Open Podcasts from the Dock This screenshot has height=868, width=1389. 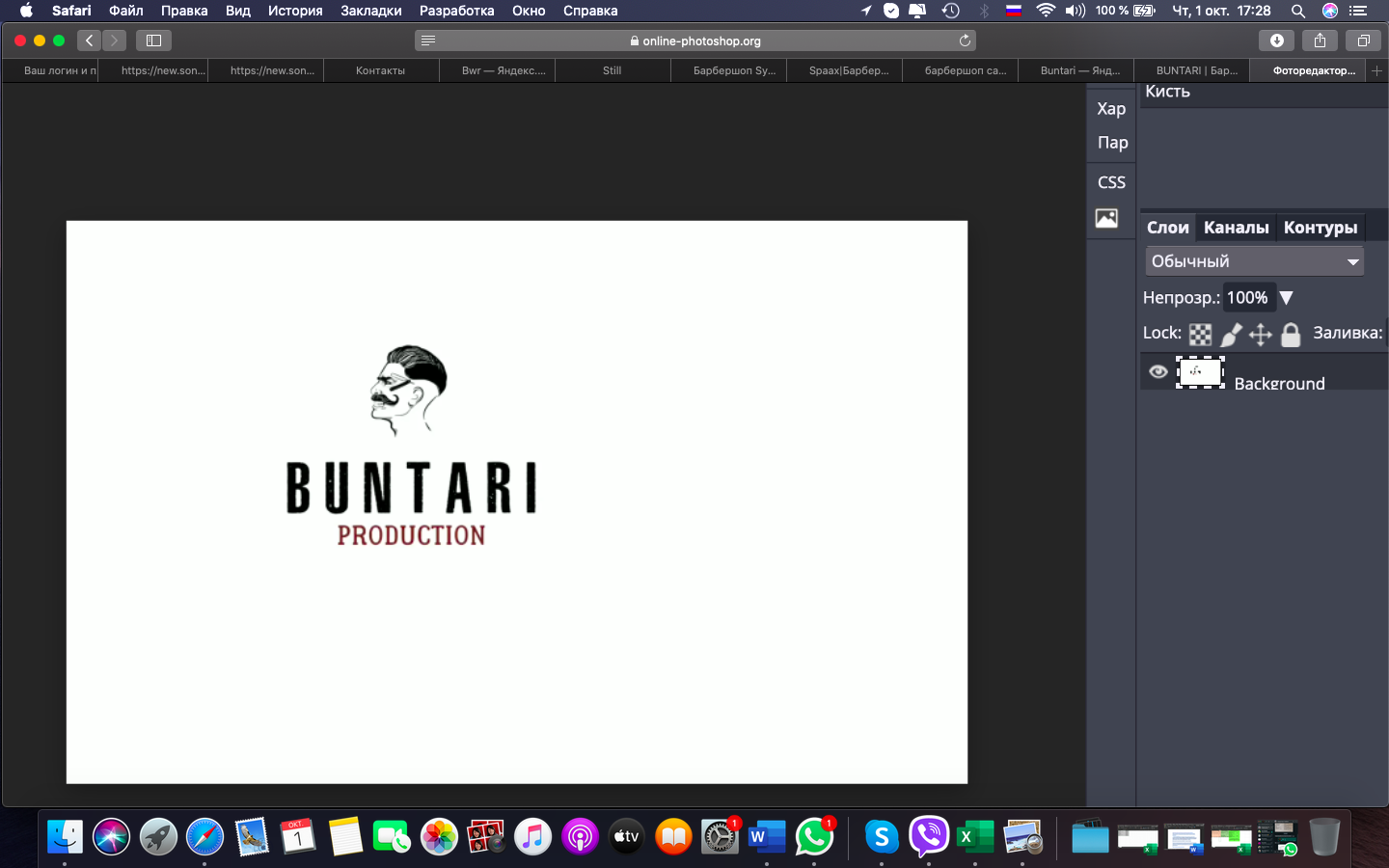point(580,836)
